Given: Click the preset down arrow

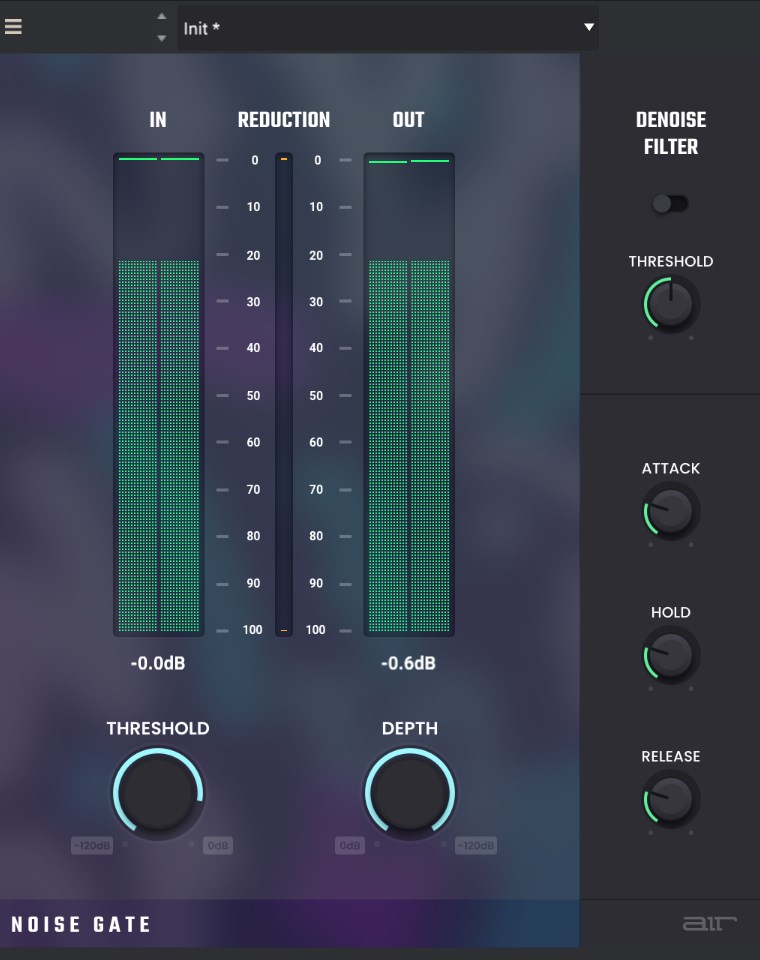Looking at the screenshot, I should click(162, 39).
